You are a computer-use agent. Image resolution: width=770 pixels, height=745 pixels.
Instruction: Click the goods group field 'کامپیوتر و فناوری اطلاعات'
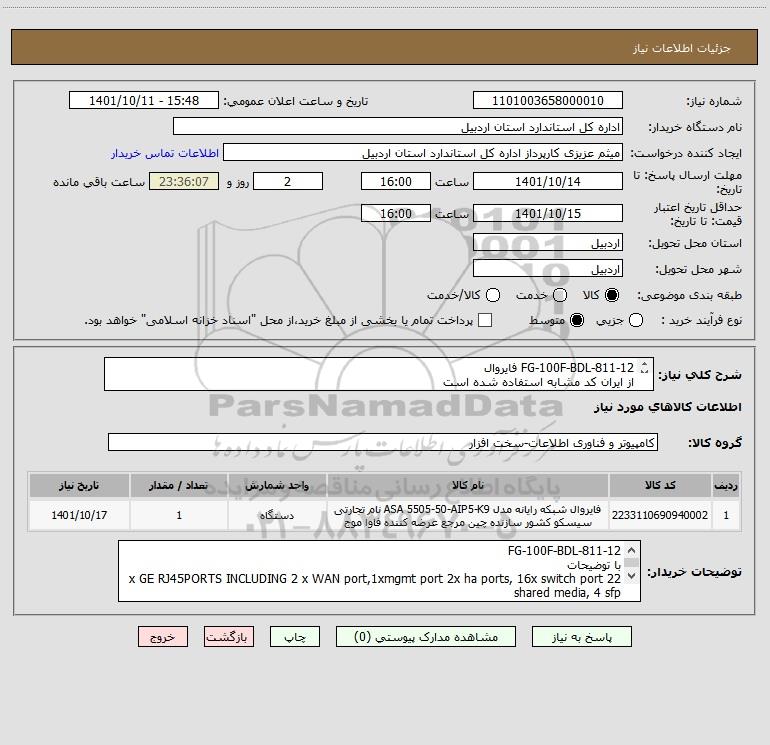(x=383, y=442)
